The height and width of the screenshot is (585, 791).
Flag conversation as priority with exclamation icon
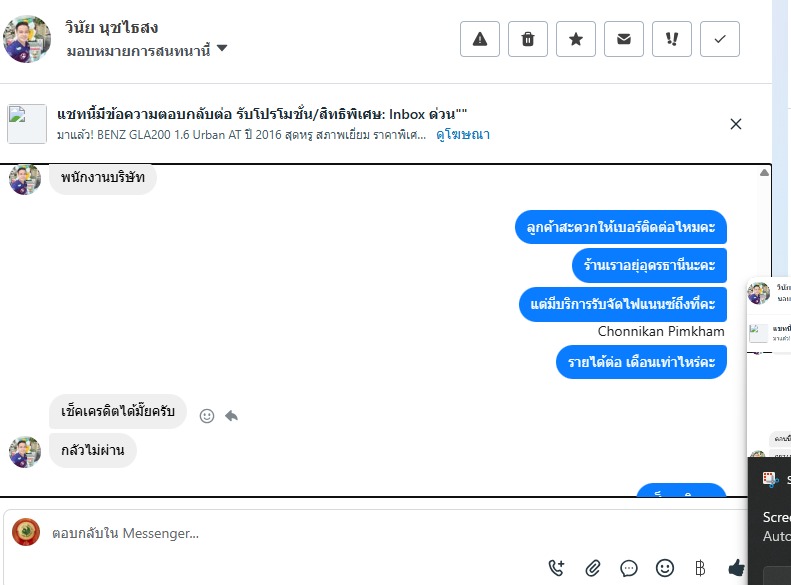coord(671,39)
